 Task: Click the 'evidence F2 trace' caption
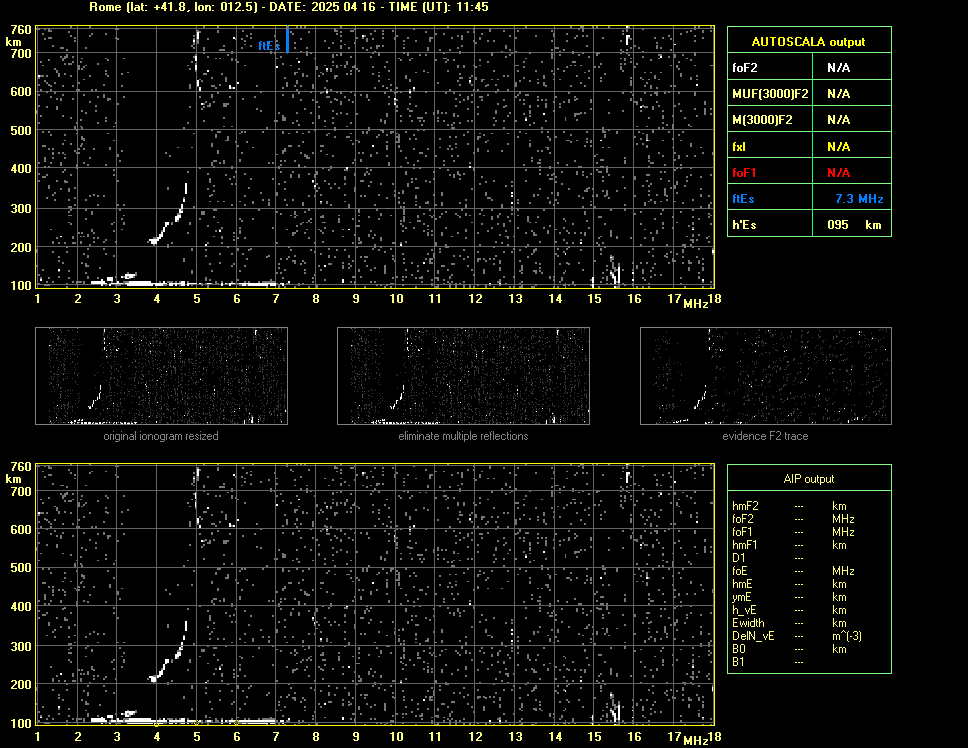click(x=765, y=436)
